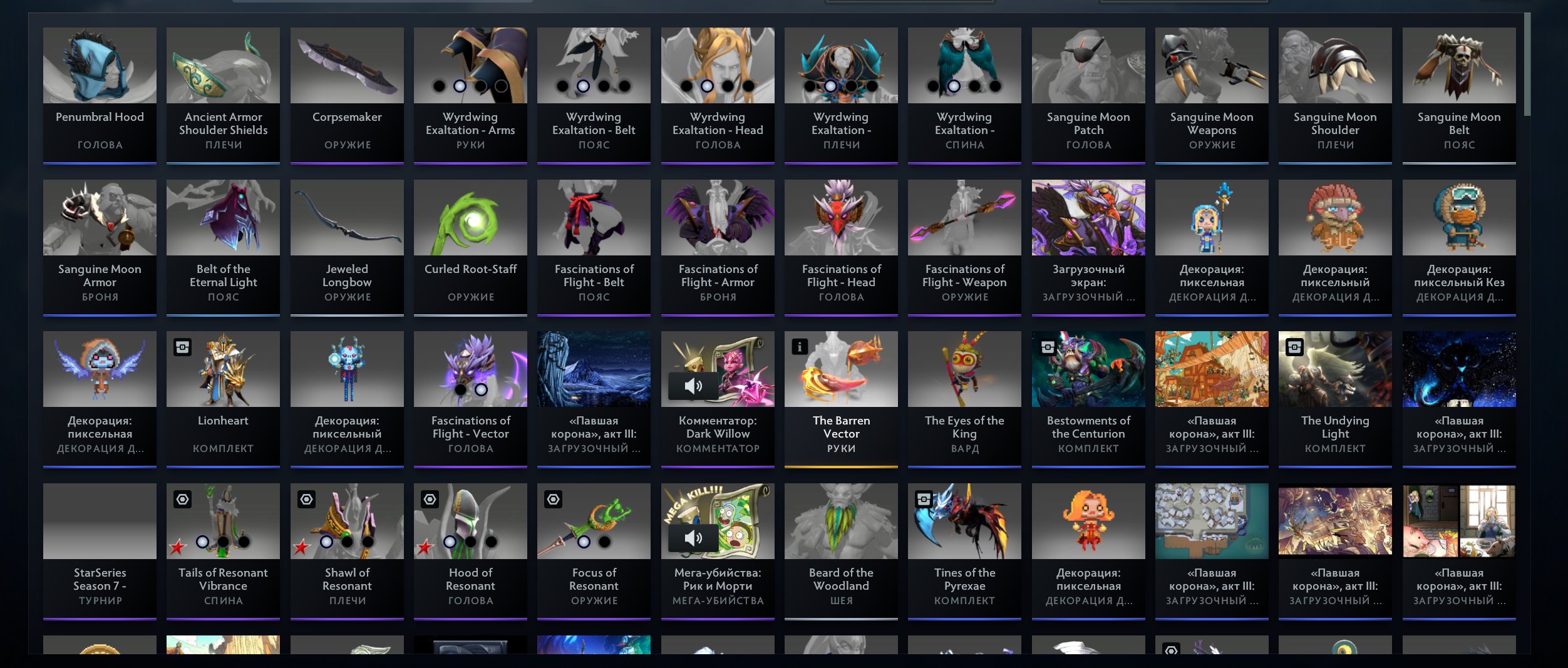Play the Dark Willow announcer sound preview
Image resolution: width=1568 pixels, height=668 pixels.
tap(693, 386)
